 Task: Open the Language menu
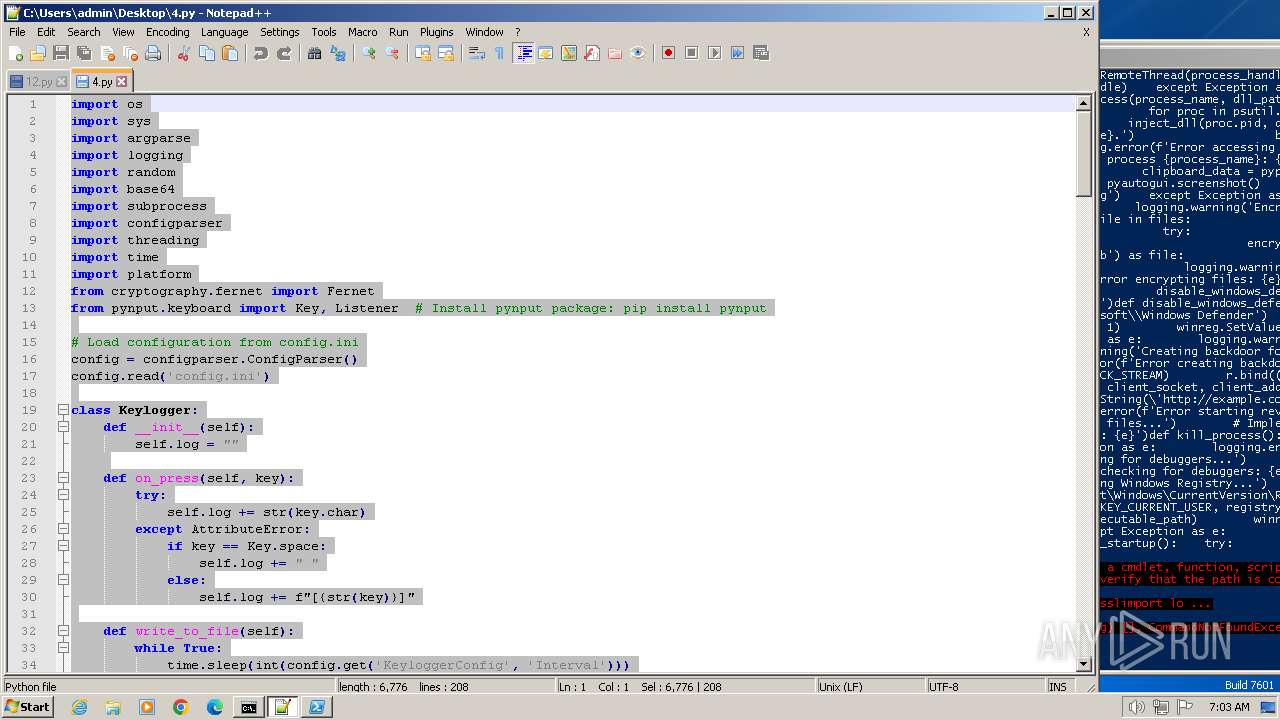click(224, 32)
